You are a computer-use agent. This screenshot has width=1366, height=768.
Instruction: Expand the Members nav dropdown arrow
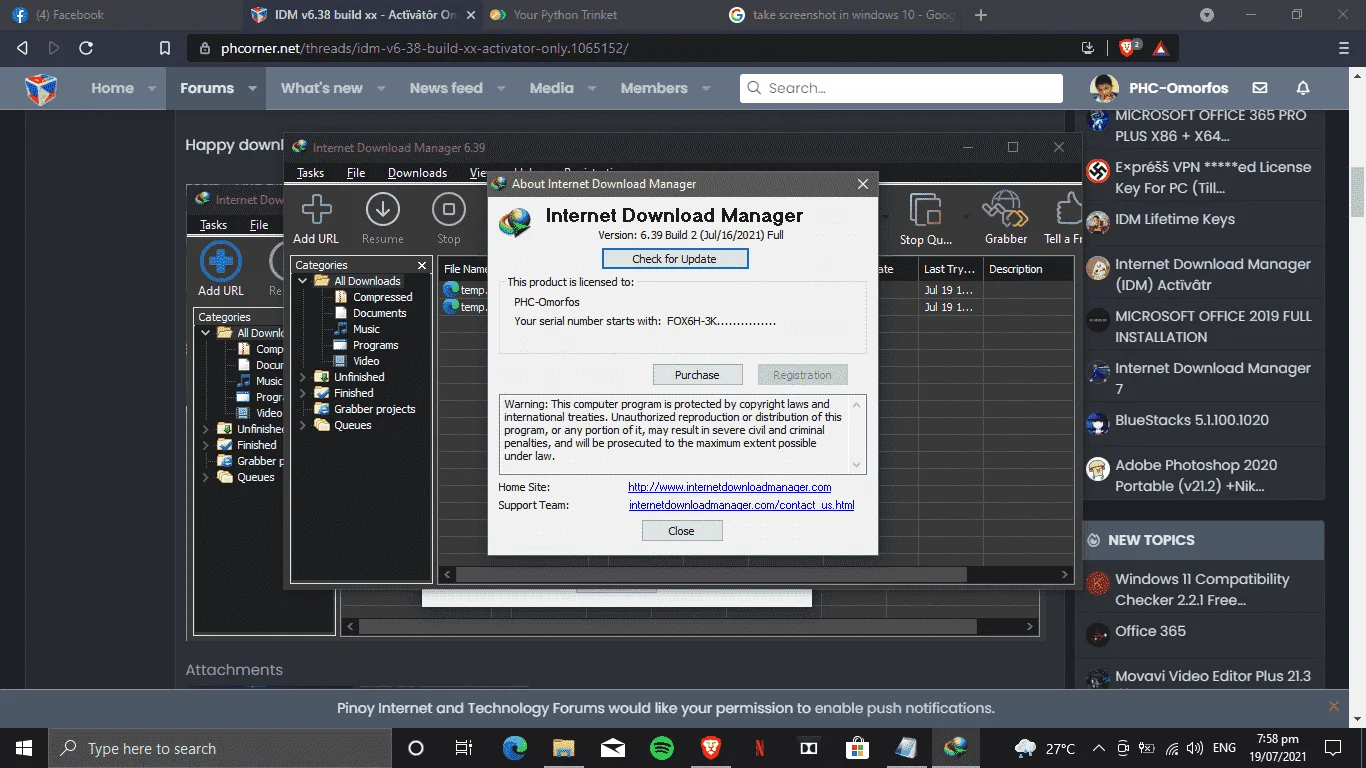tap(706, 88)
